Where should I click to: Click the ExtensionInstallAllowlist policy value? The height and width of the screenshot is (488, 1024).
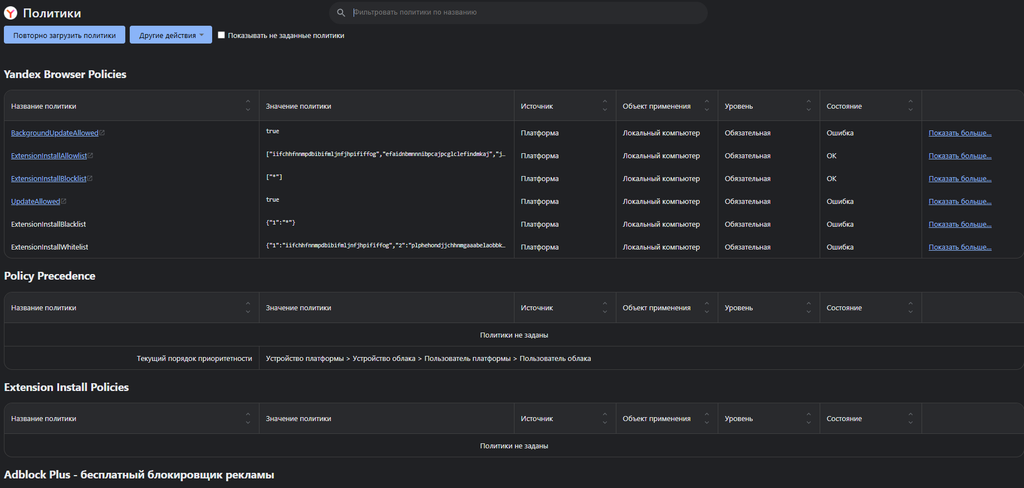tap(386, 155)
